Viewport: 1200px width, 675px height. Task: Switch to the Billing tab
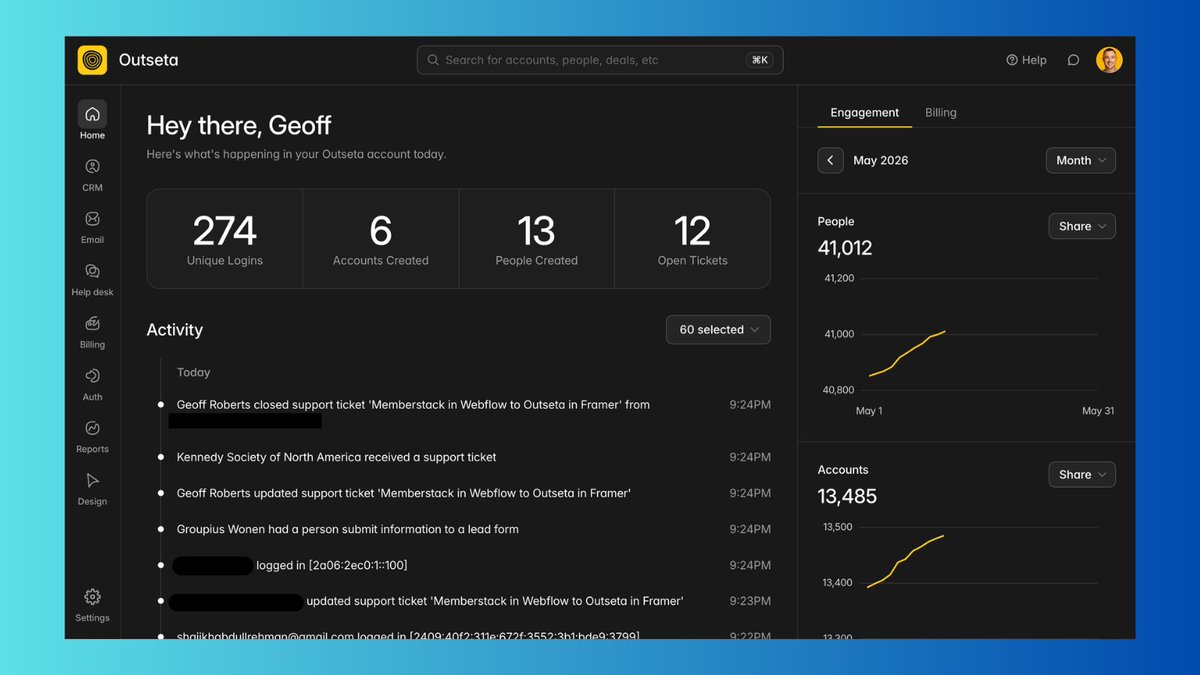[941, 112]
